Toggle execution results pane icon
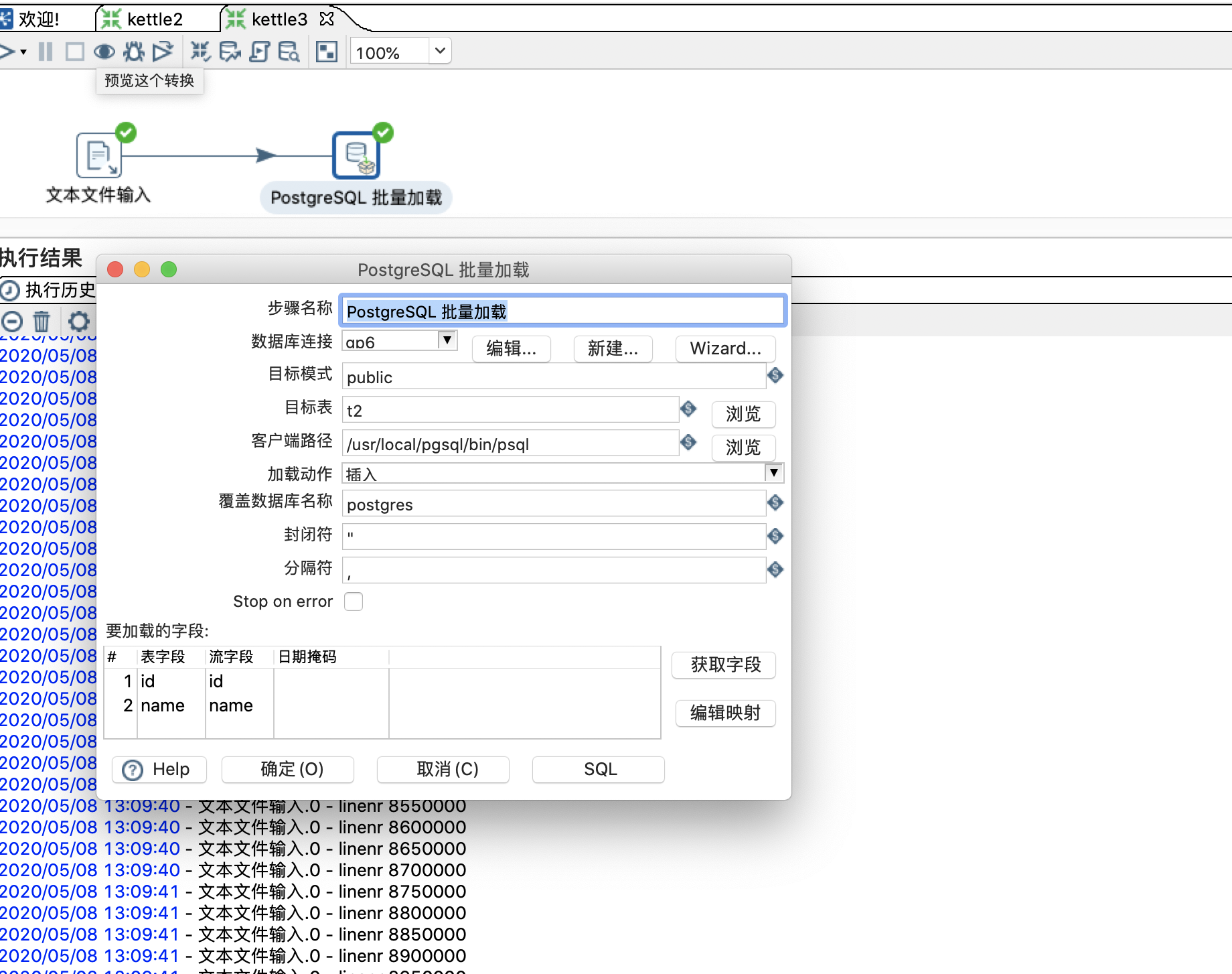1232x974 pixels. coord(327,52)
